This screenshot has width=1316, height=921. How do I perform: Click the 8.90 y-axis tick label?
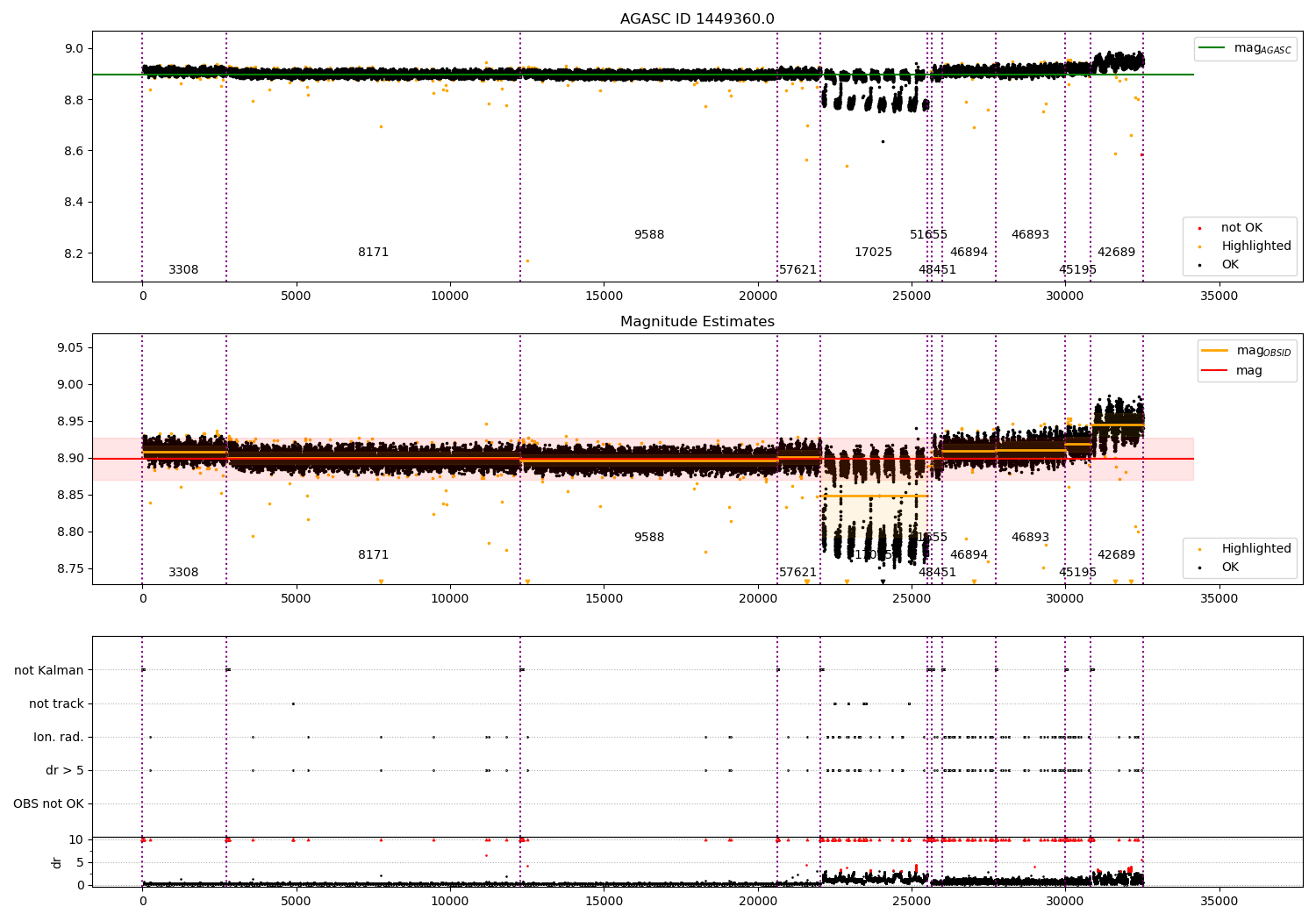coord(70,459)
